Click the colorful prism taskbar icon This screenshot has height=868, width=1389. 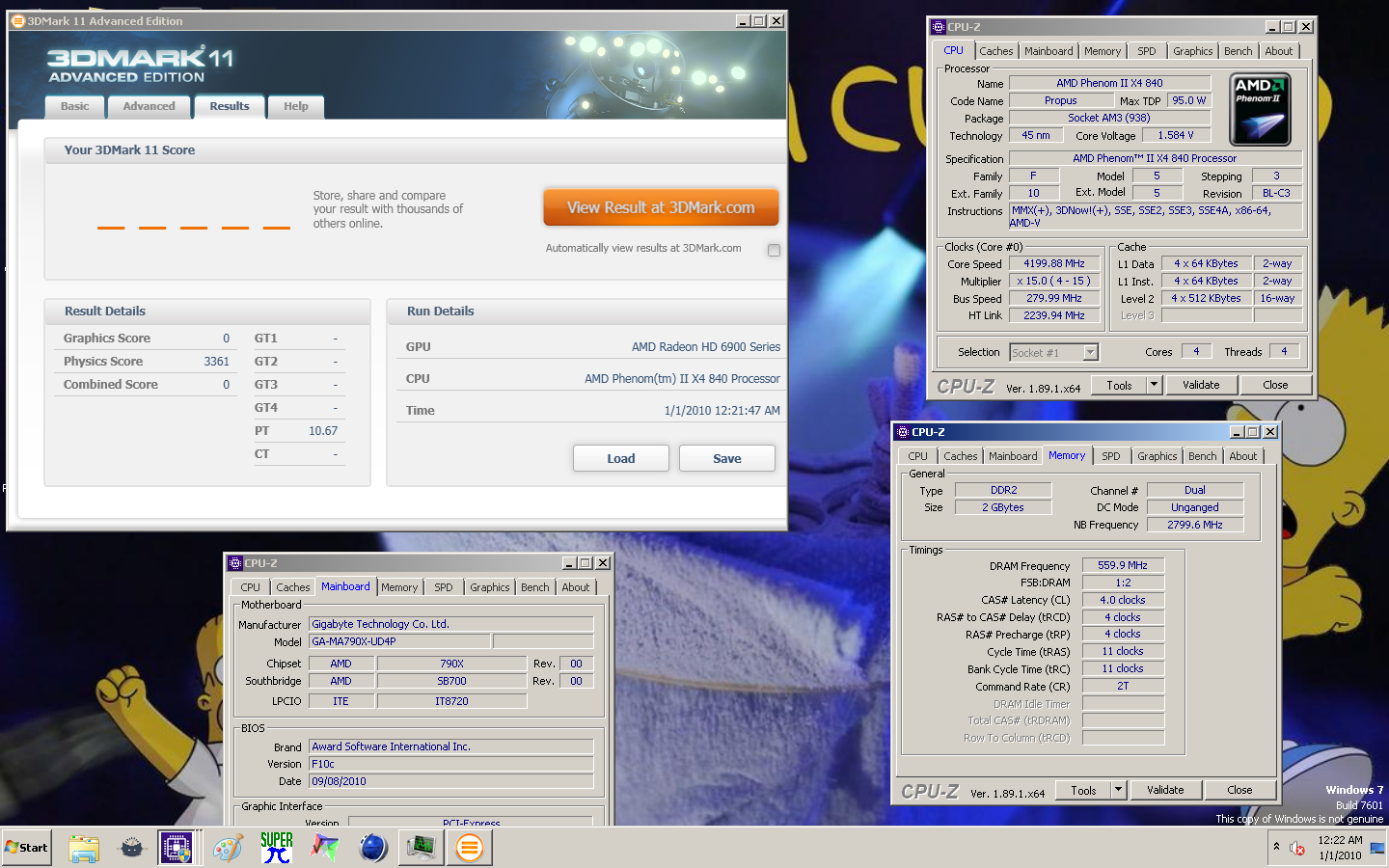tap(325, 848)
